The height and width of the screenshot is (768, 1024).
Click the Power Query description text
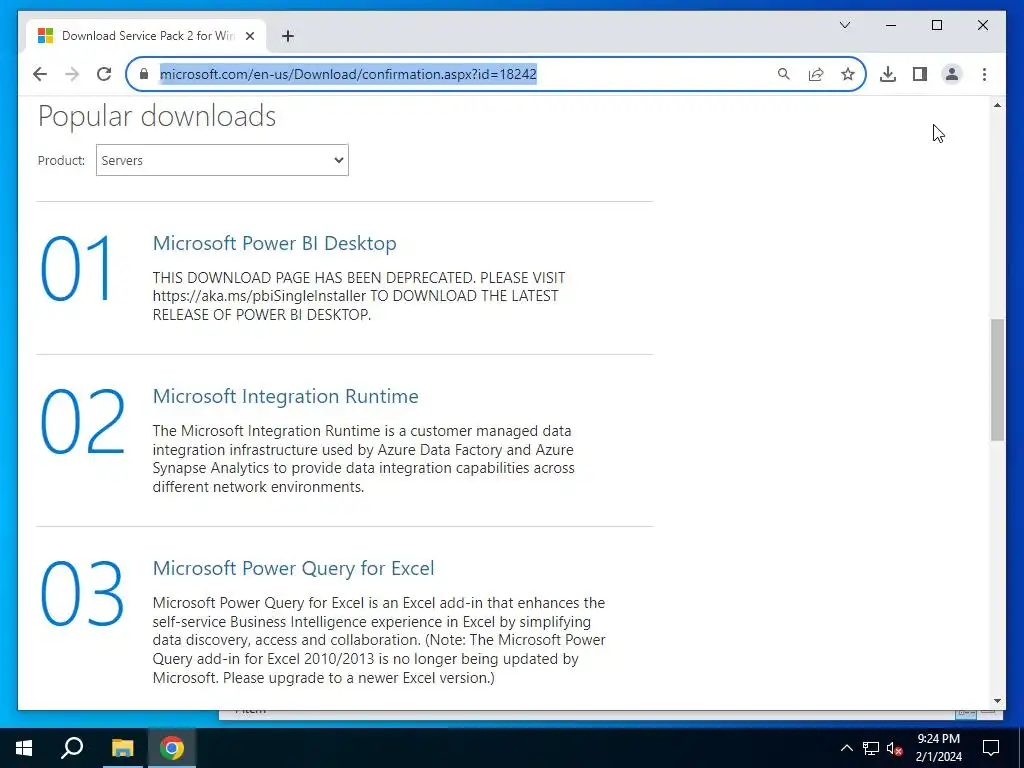pyautogui.click(x=379, y=640)
